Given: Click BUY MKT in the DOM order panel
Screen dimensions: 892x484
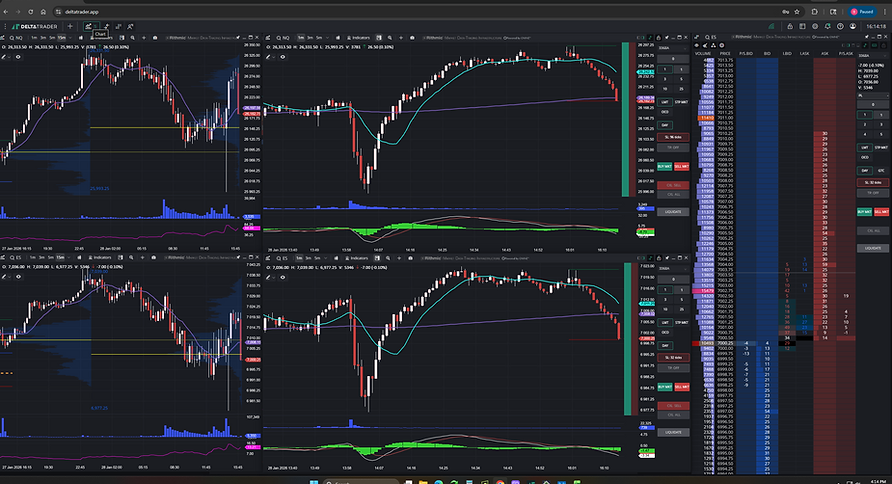Looking at the screenshot, I should pyautogui.click(x=865, y=212).
